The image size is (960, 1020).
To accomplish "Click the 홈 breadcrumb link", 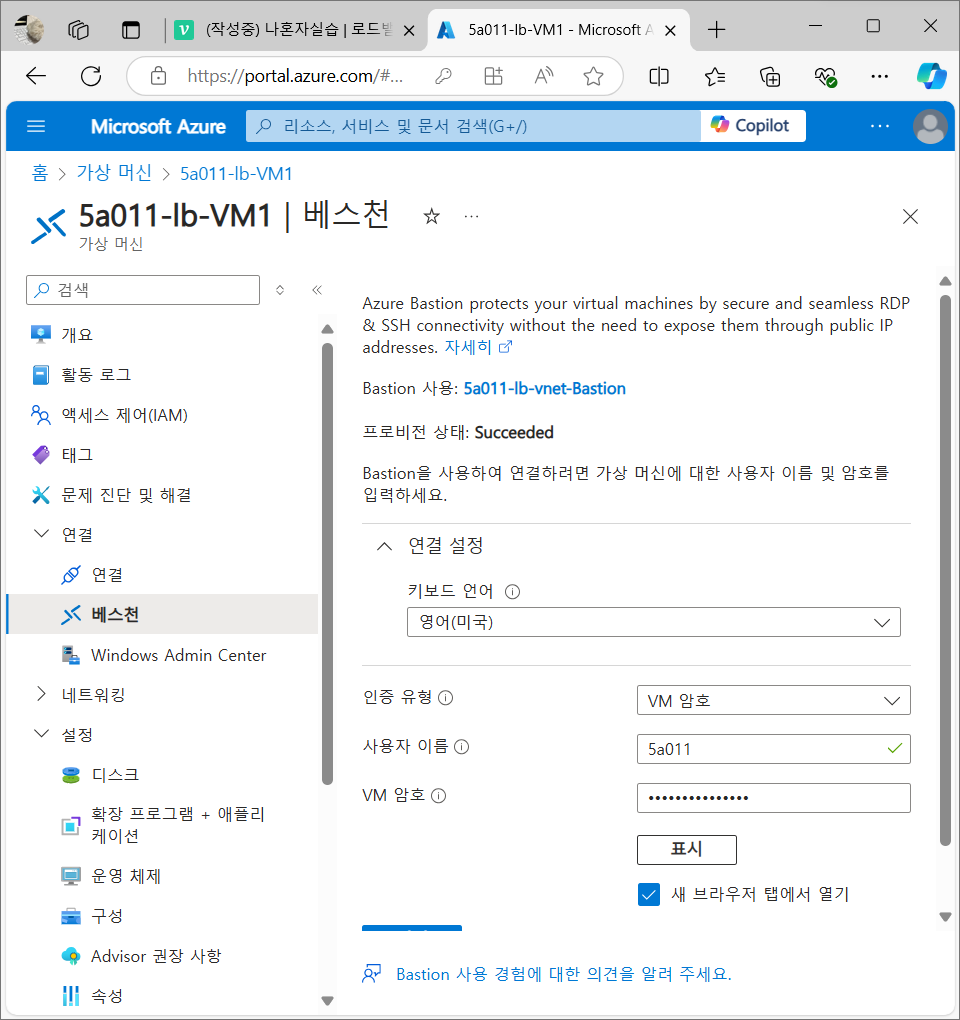I will point(40,173).
